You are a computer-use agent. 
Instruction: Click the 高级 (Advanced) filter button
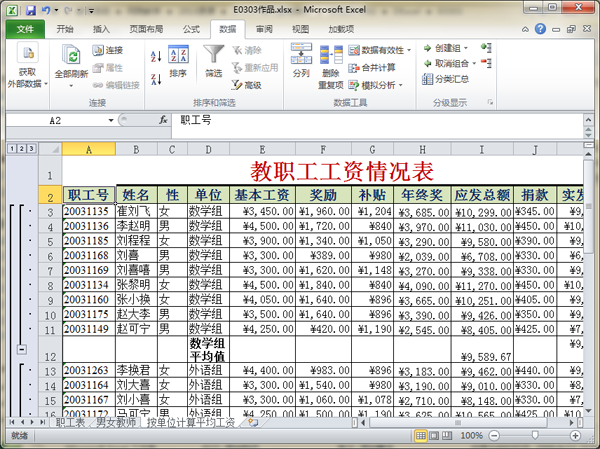[246, 85]
